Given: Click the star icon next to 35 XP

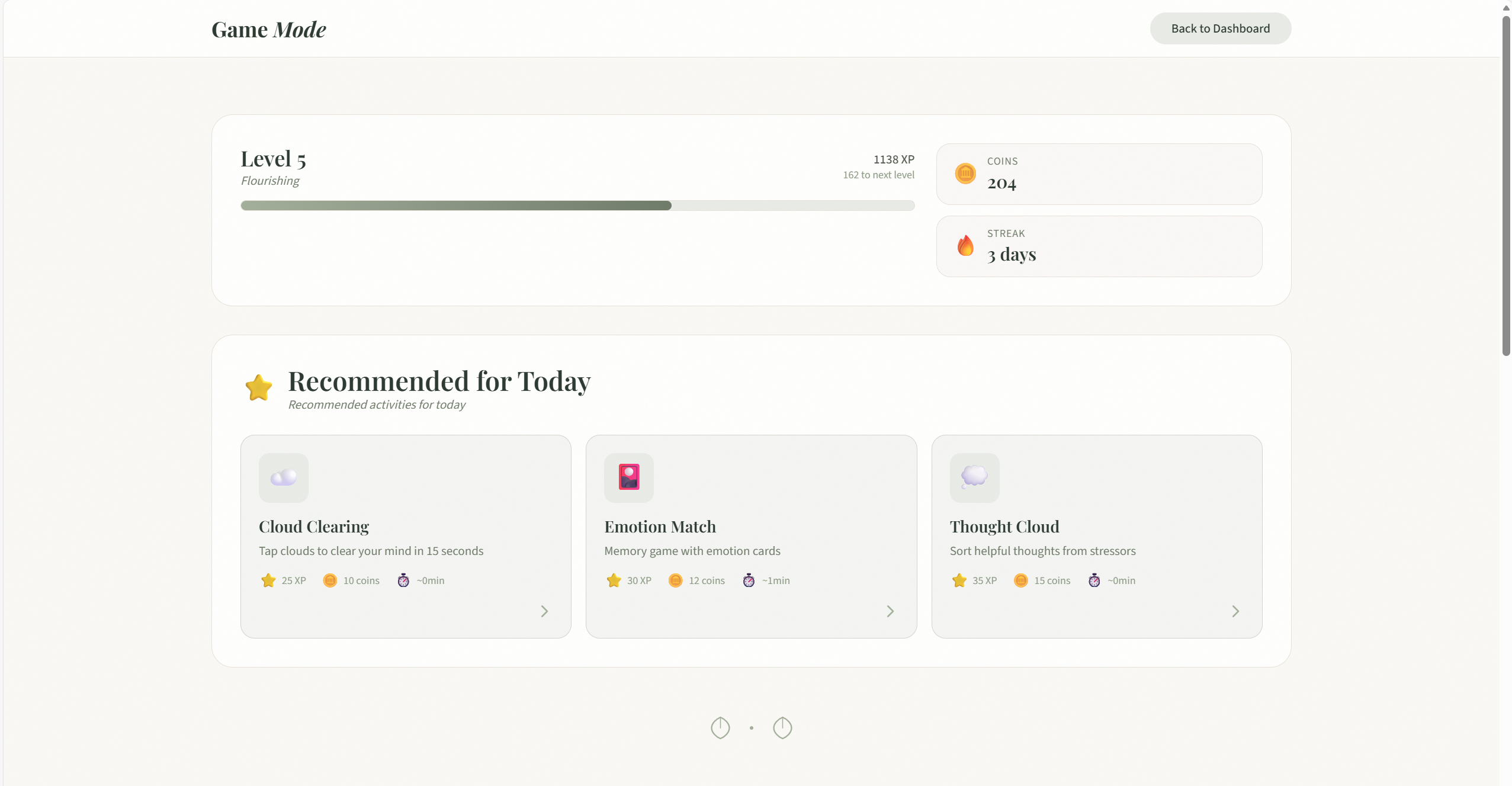Looking at the screenshot, I should click(x=959, y=580).
